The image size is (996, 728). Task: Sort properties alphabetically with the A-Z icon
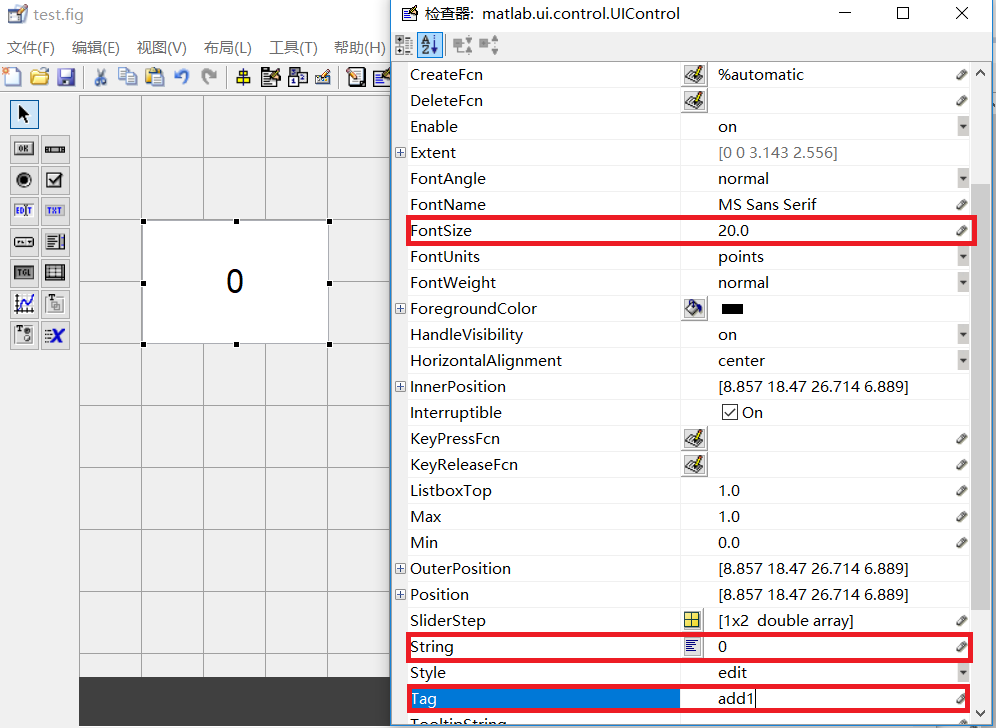click(x=429, y=44)
